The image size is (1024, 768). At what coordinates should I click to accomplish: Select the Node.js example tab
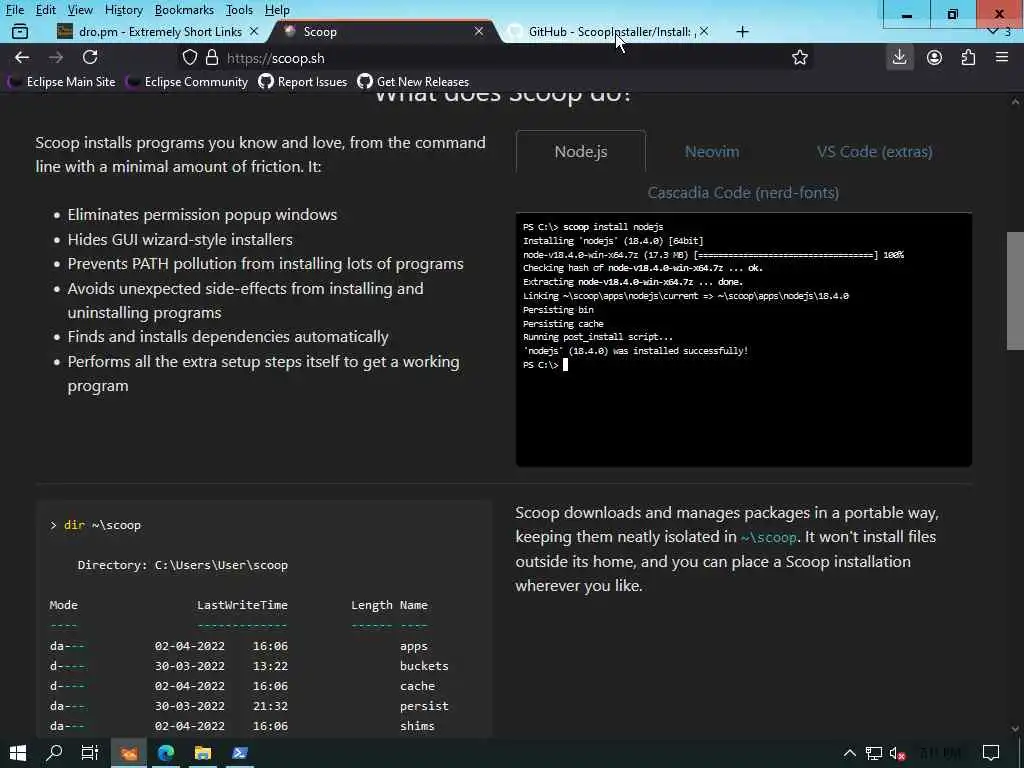pyautogui.click(x=581, y=152)
